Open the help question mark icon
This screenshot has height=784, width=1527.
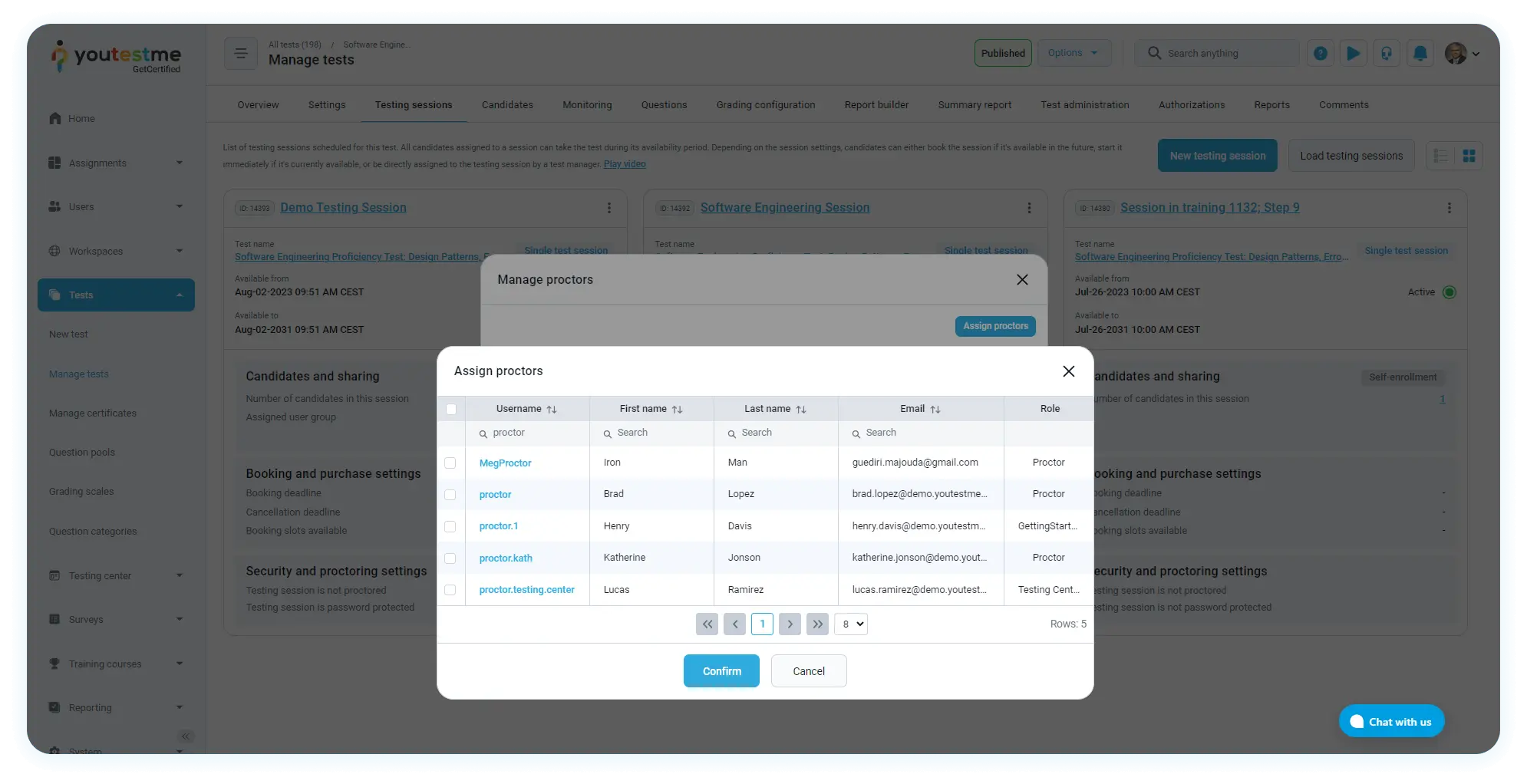pos(1320,54)
